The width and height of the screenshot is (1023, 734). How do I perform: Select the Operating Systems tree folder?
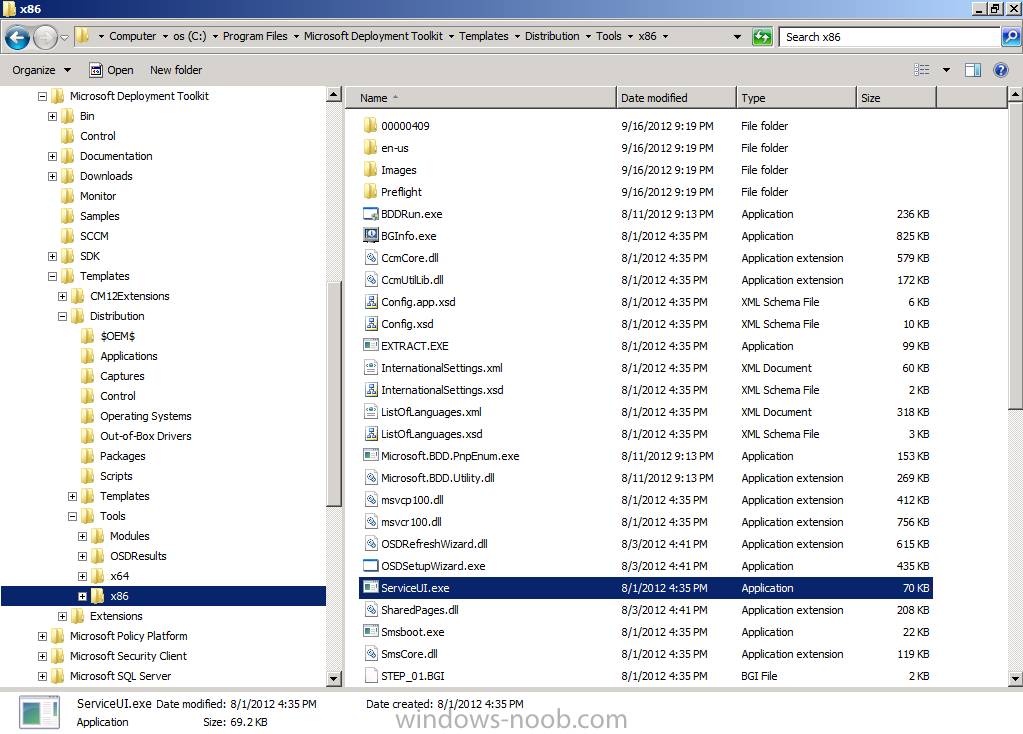(145, 416)
